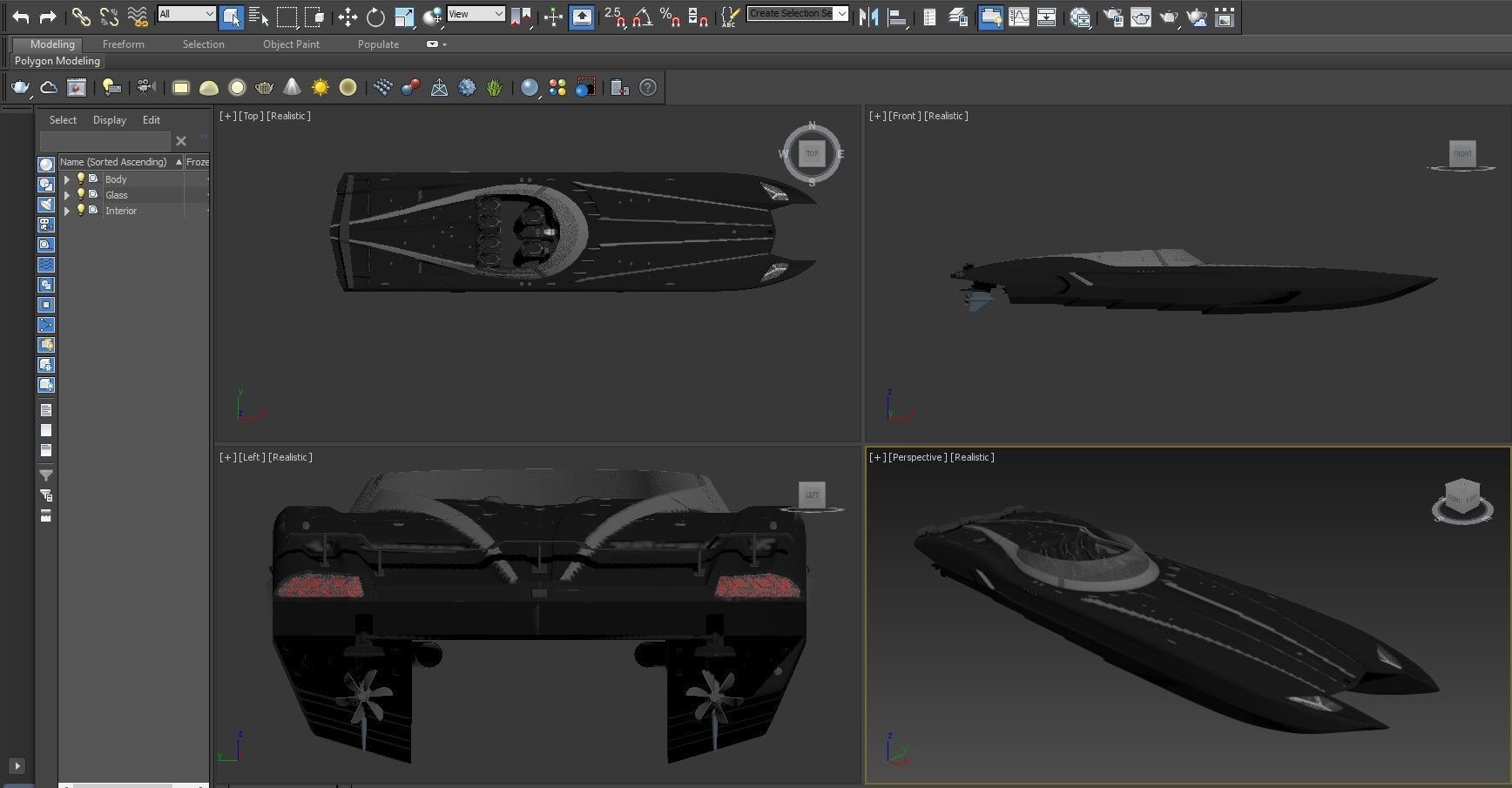
Task: Activate the Select and Rotate tool
Action: click(x=375, y=17)
